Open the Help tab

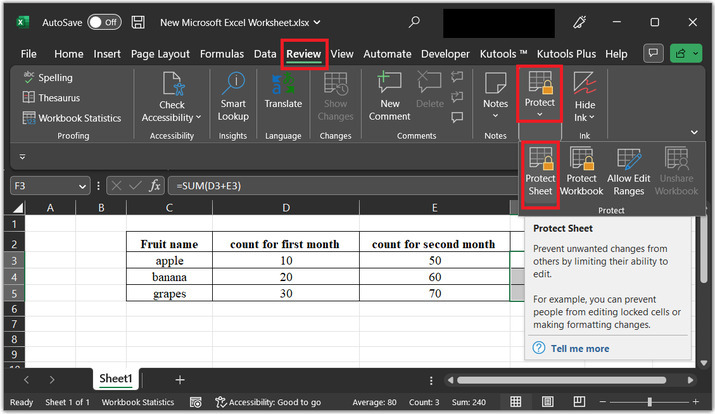tap(616, 54)
